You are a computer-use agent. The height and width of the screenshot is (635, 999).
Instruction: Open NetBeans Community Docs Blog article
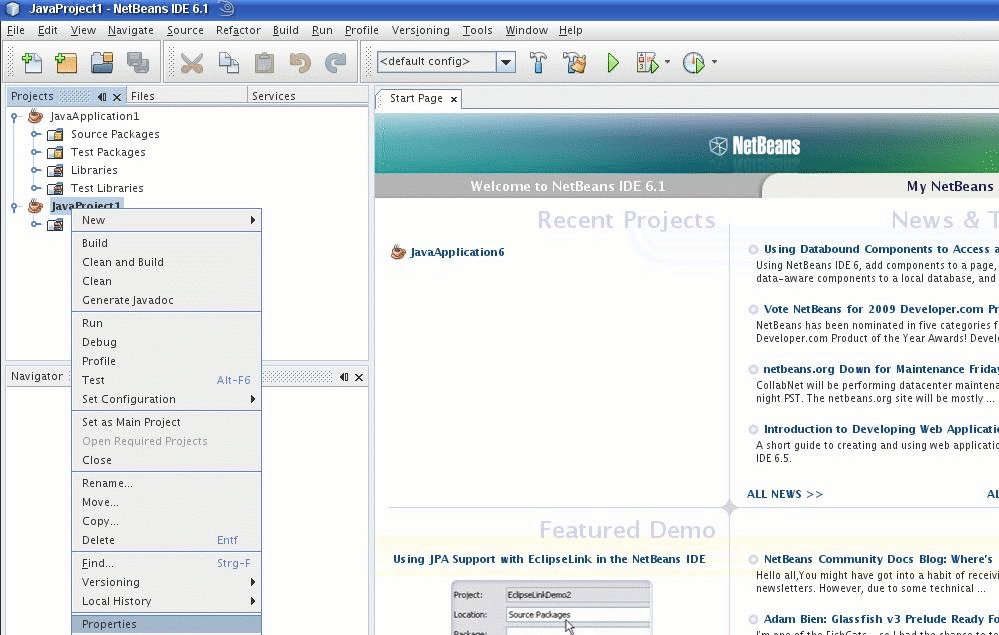tap(878, 559)
